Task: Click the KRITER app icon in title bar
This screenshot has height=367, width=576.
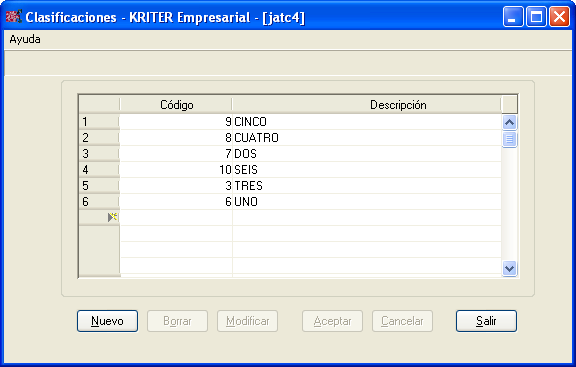Action: [x=14, y=17]
